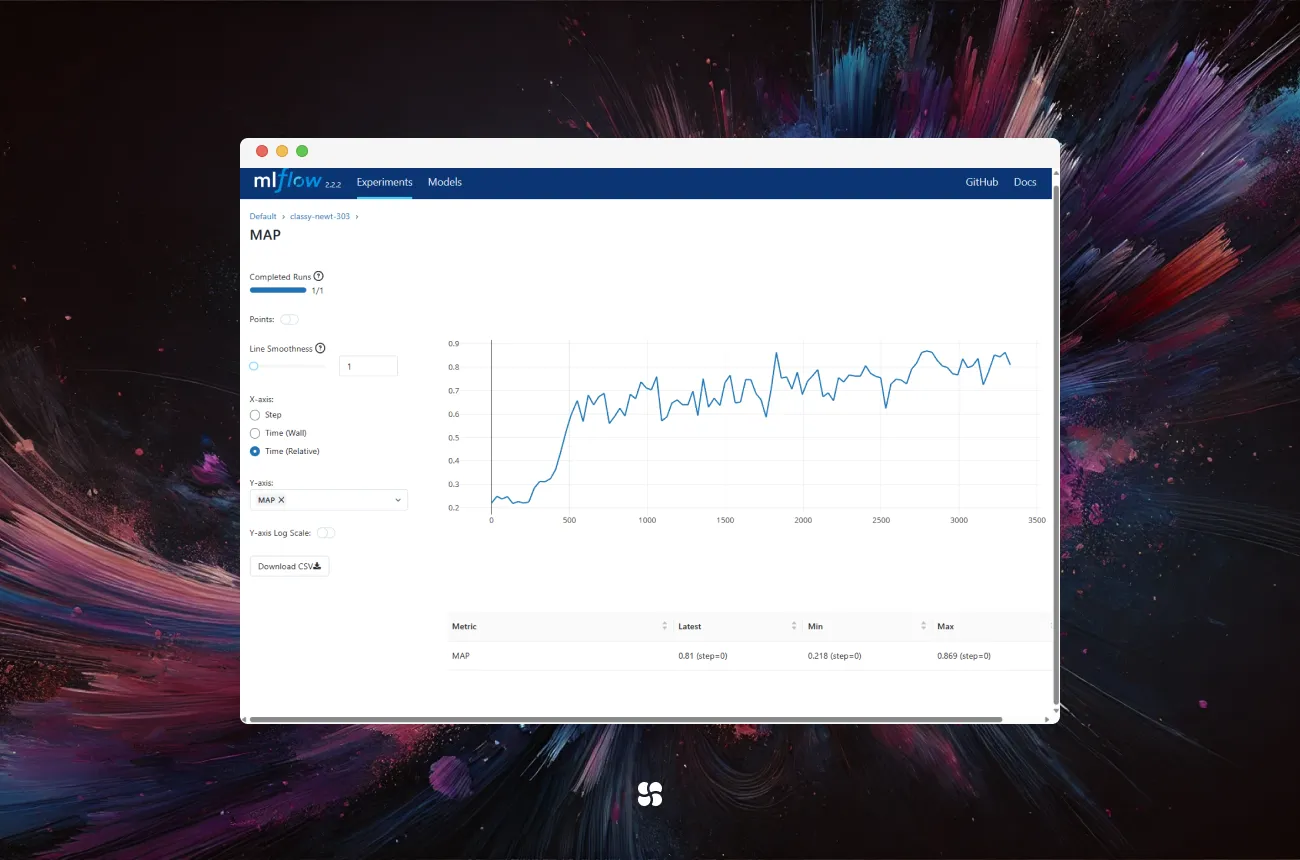
Task: Click the green macOS maximize window button
Action: [x=302, y=151]
